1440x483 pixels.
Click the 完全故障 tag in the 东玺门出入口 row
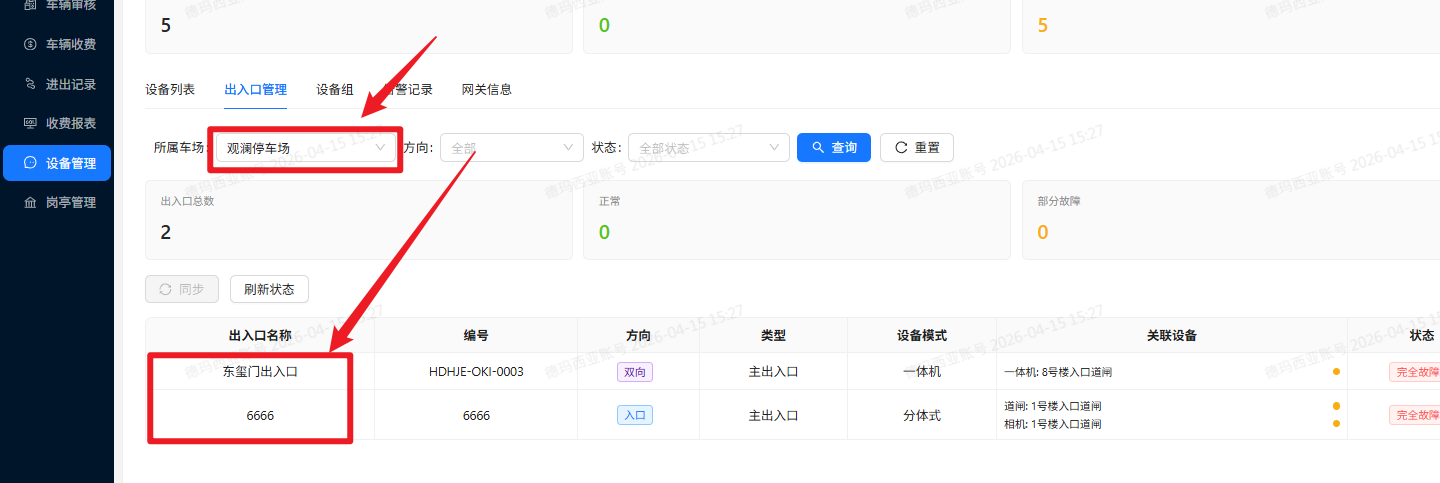click(x=1415, y=372)
